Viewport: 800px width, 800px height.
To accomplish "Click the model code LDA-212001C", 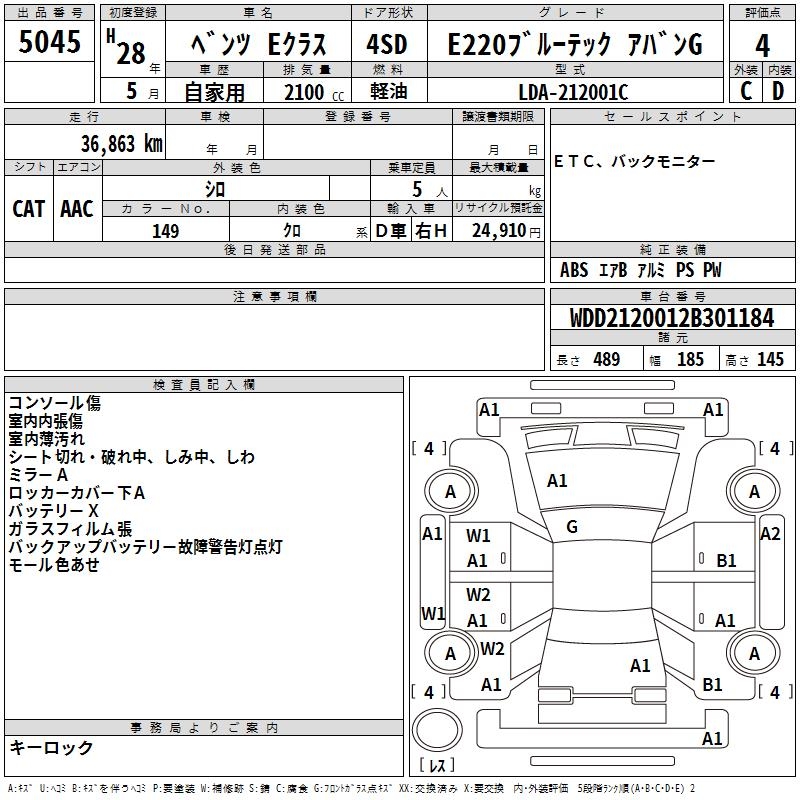I will (x=573, y=92).
